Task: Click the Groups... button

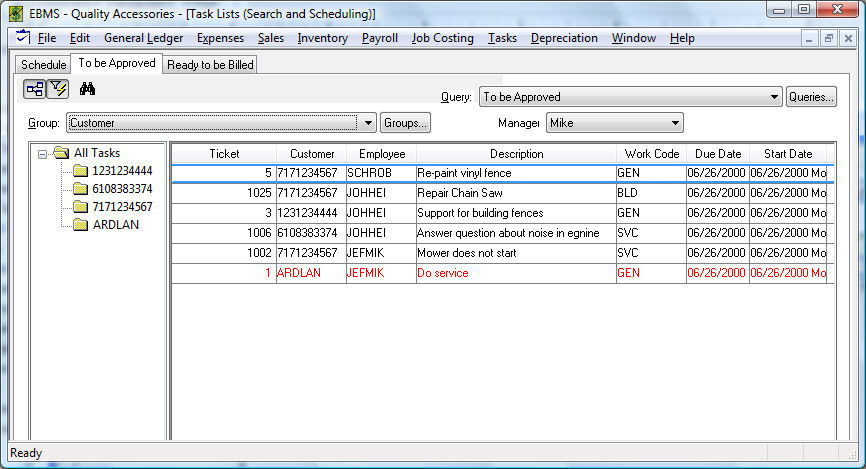Action: click(x=405, y=123)
